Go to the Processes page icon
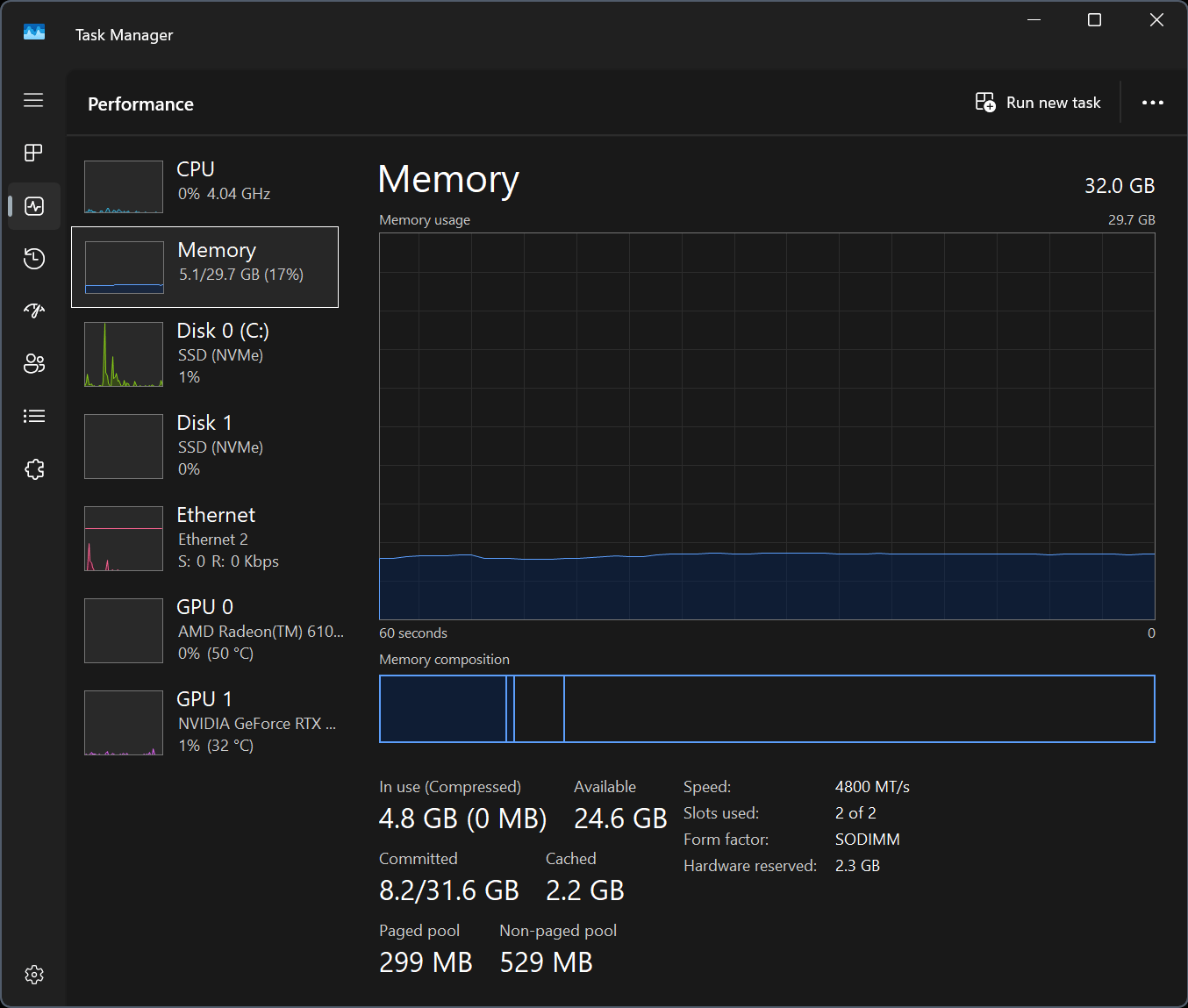 (x=33, y=153)
